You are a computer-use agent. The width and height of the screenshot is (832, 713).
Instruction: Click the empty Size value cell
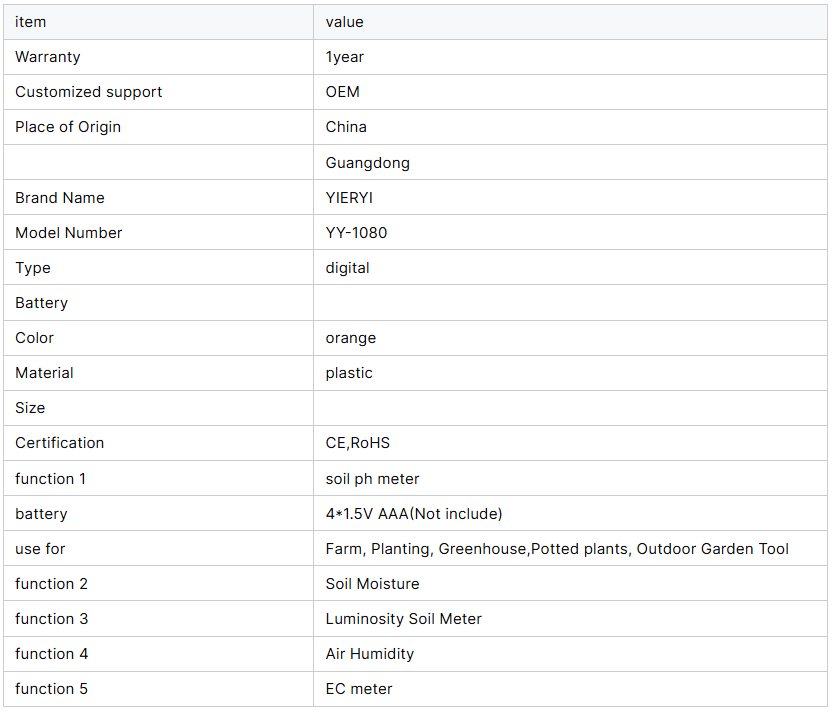pos(570,408)
